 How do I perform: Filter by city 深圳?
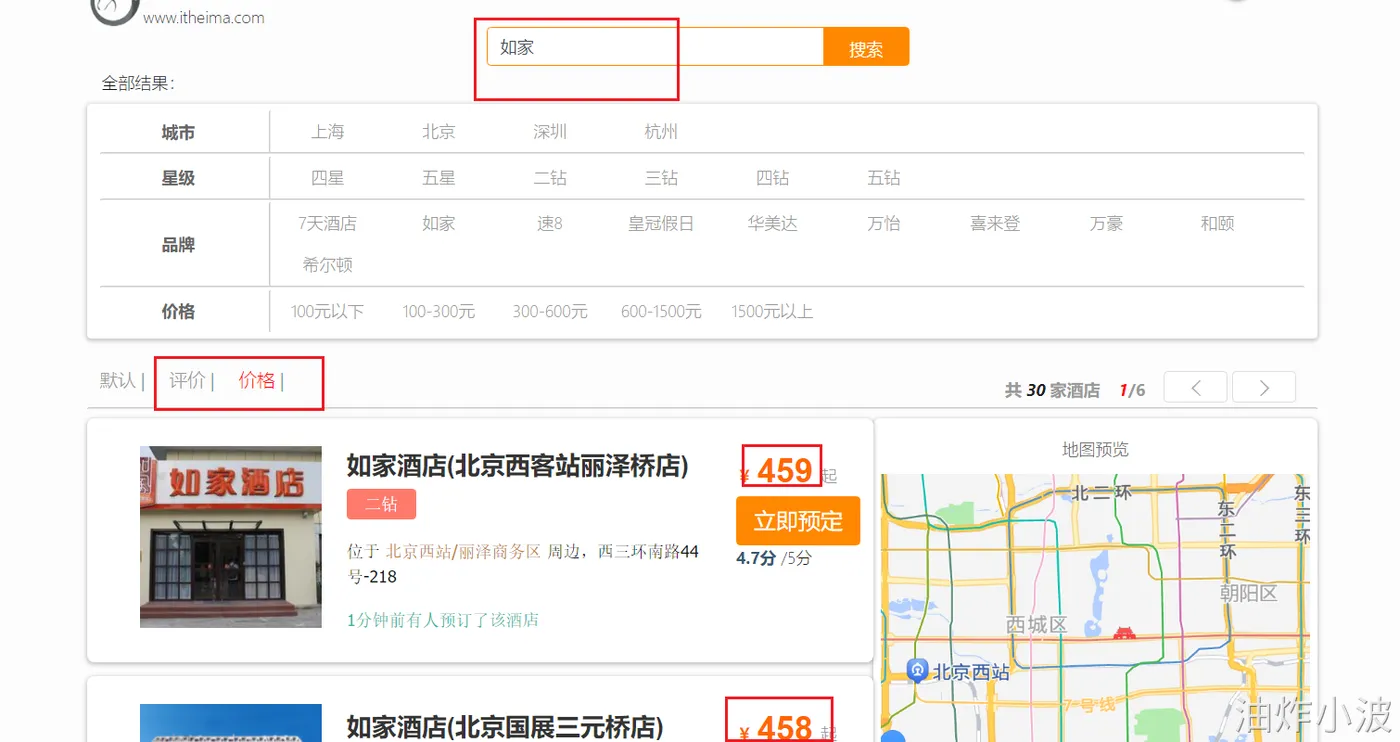tap(550, 132)
